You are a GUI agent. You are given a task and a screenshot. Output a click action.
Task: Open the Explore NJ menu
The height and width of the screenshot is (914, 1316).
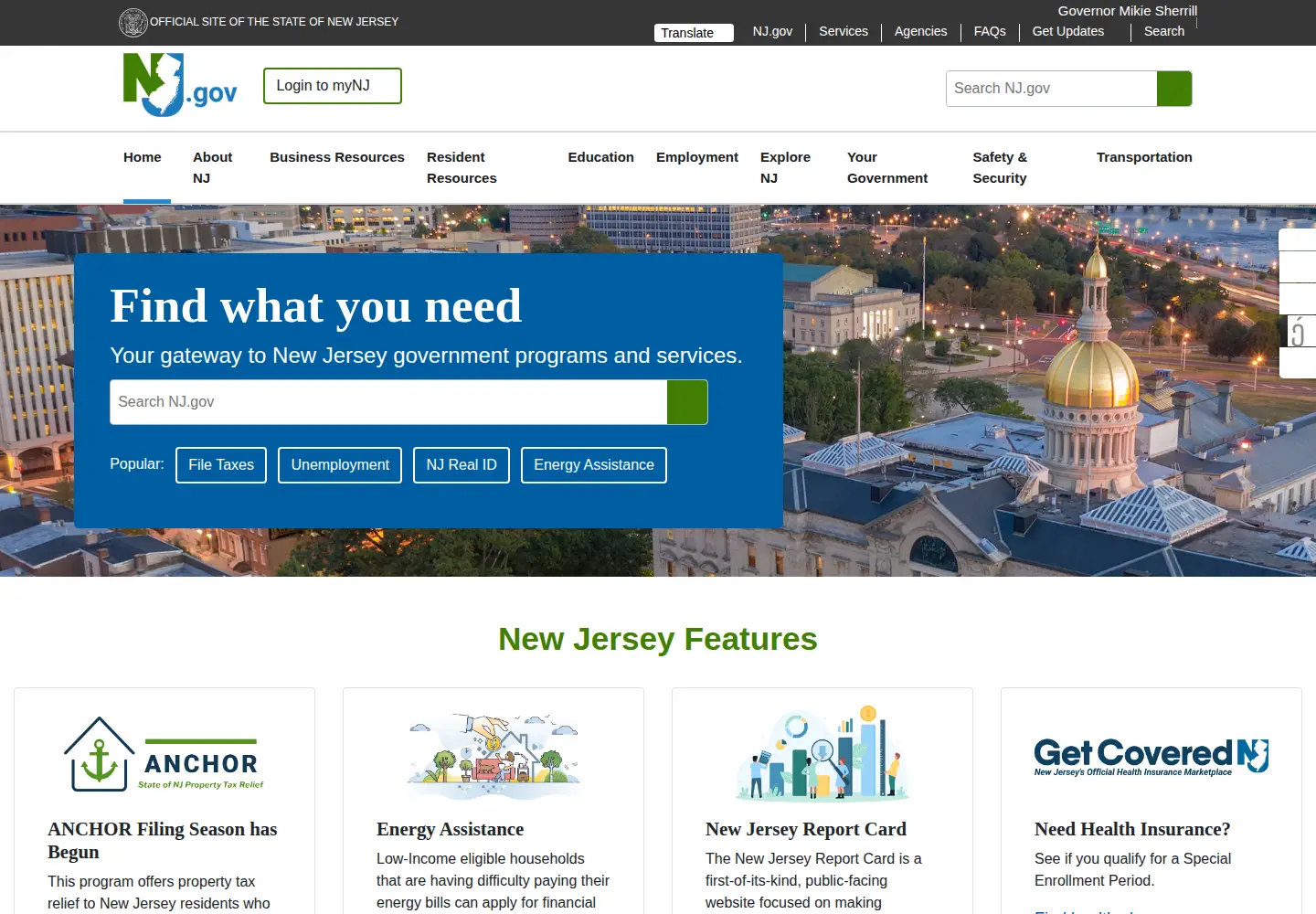(x=785, y=168)
